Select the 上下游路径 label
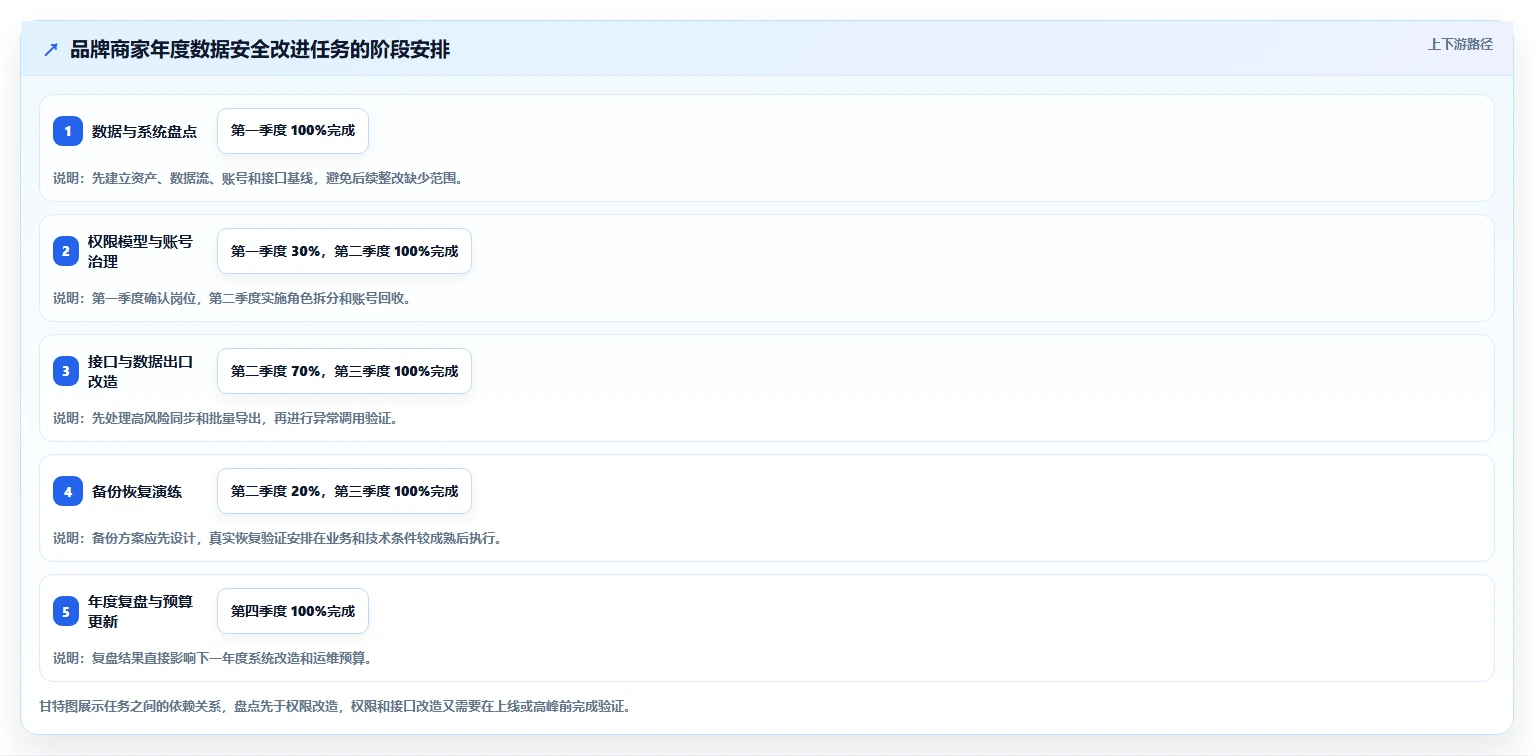 pyautogui.click(x=1460, y=44)
